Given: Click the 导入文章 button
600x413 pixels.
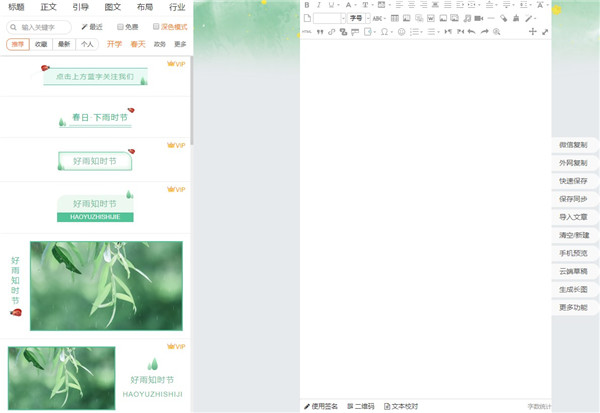Looking at the screenshot, I should [574, 217].
